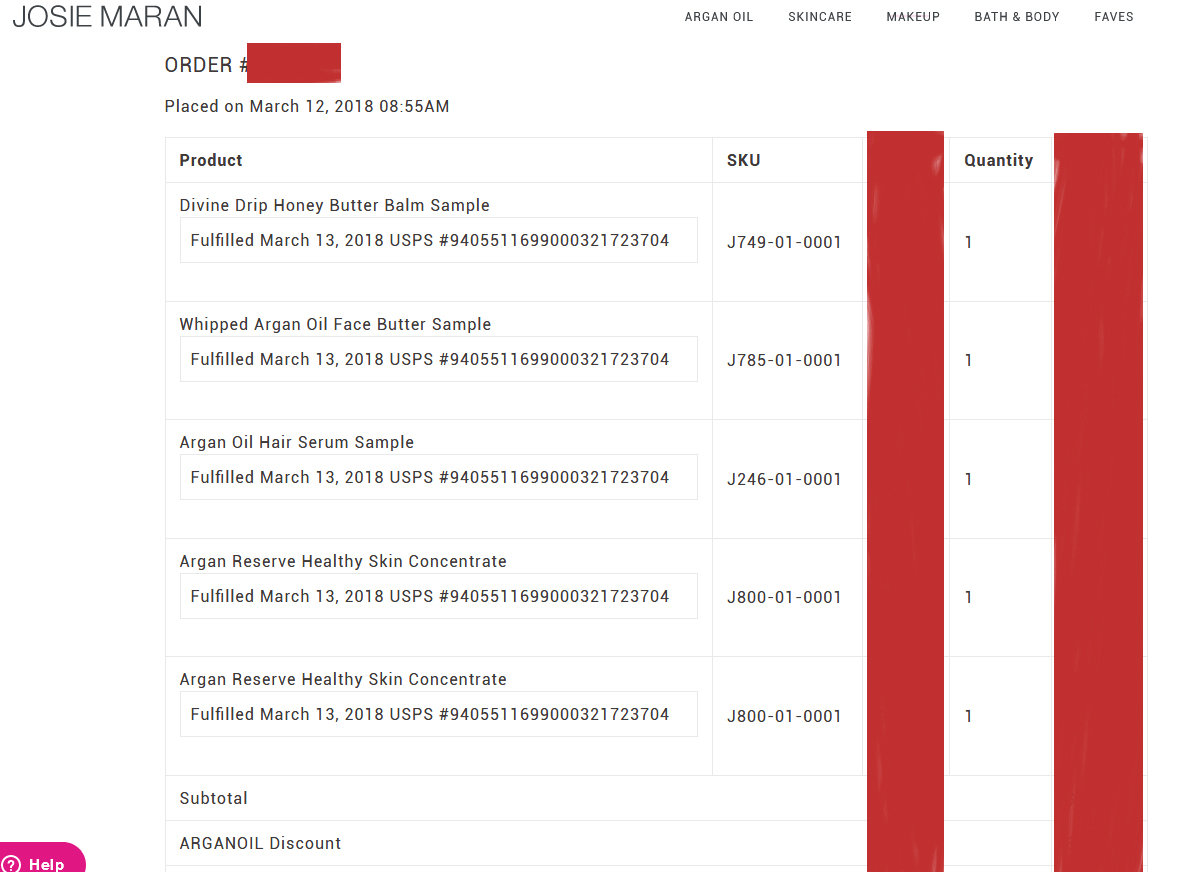The image size is (1178, 872).
Task: Open the BATH & BODY menu
Action: click(1016, 17)
